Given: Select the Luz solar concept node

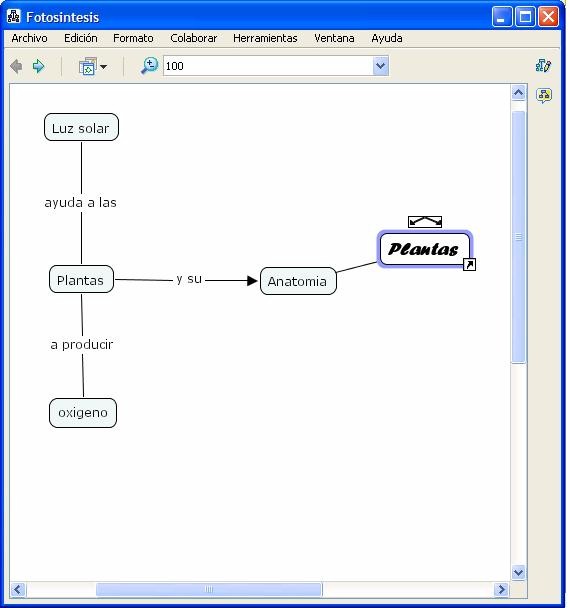Looking at the screenshot, I should (81, 128).
